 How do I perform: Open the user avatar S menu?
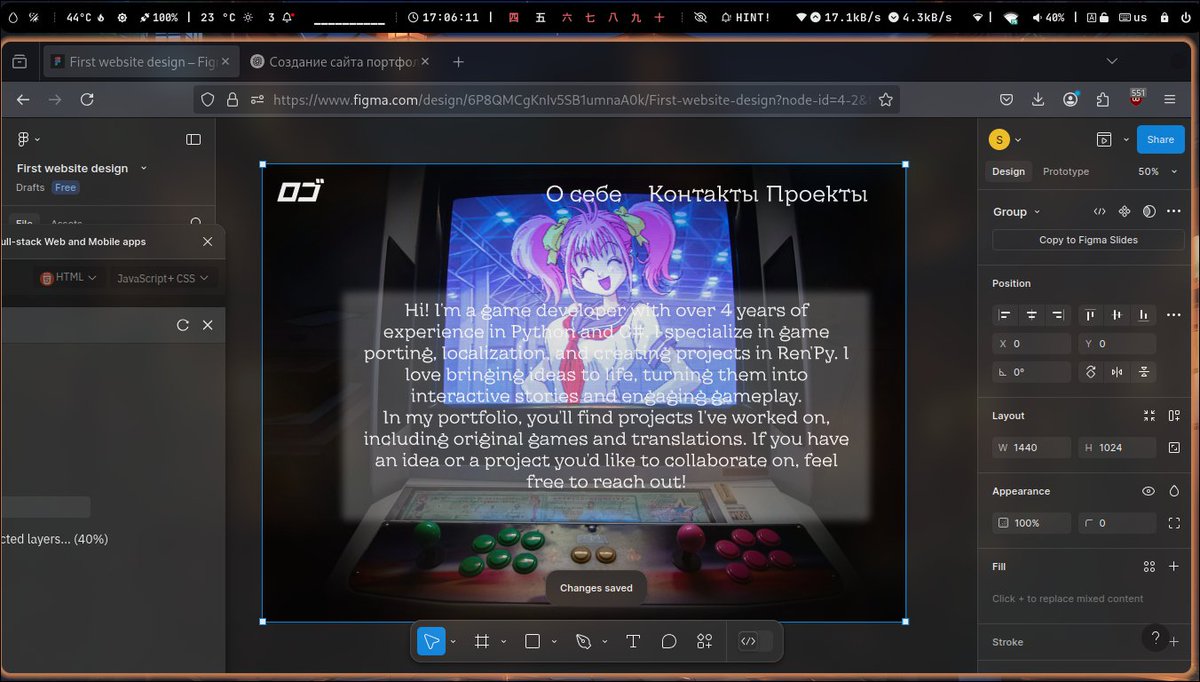(x=1004, y=140)
